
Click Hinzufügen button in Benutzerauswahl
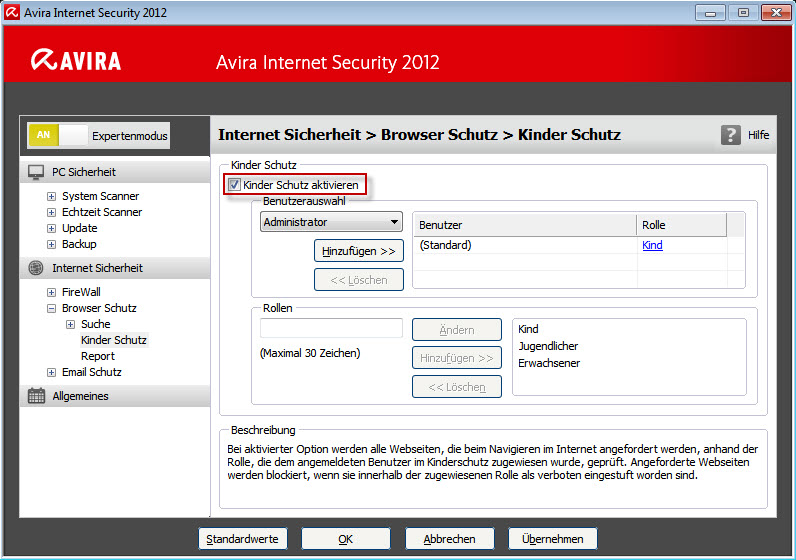tap(359, 251)
